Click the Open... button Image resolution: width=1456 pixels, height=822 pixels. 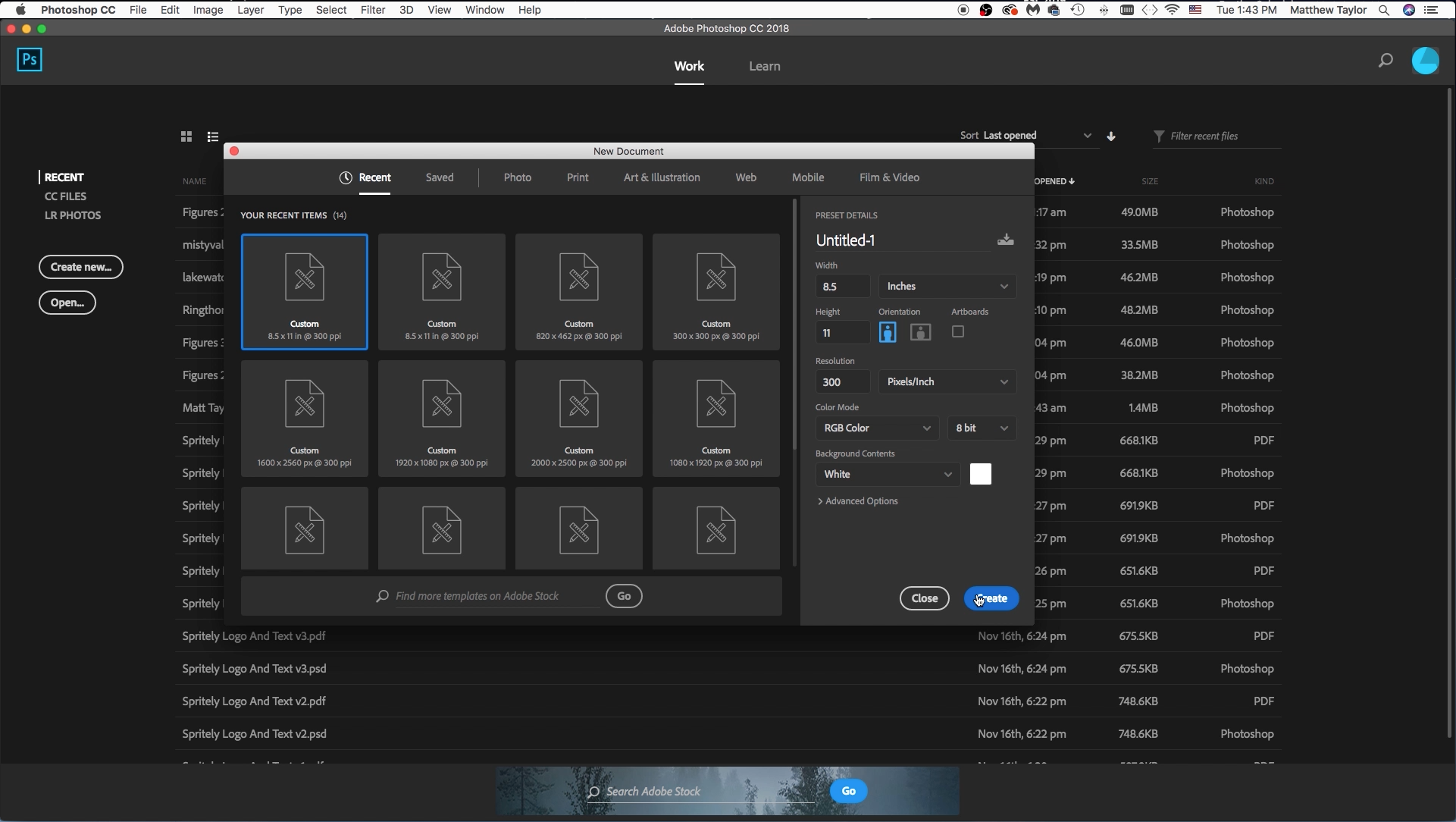point(67,303)
